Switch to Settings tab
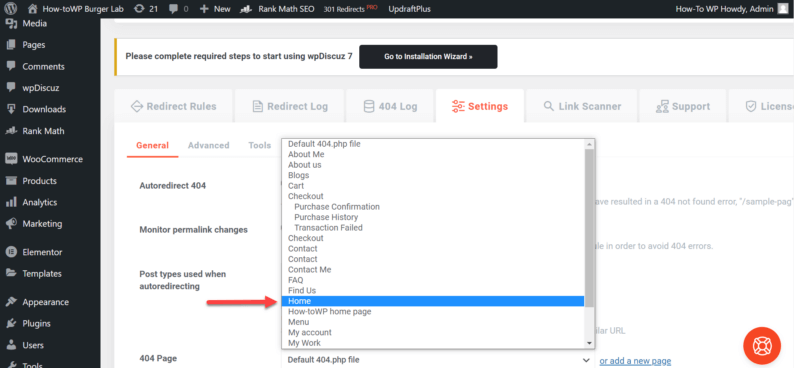The image size is (794, 368). tap(480, 106)
